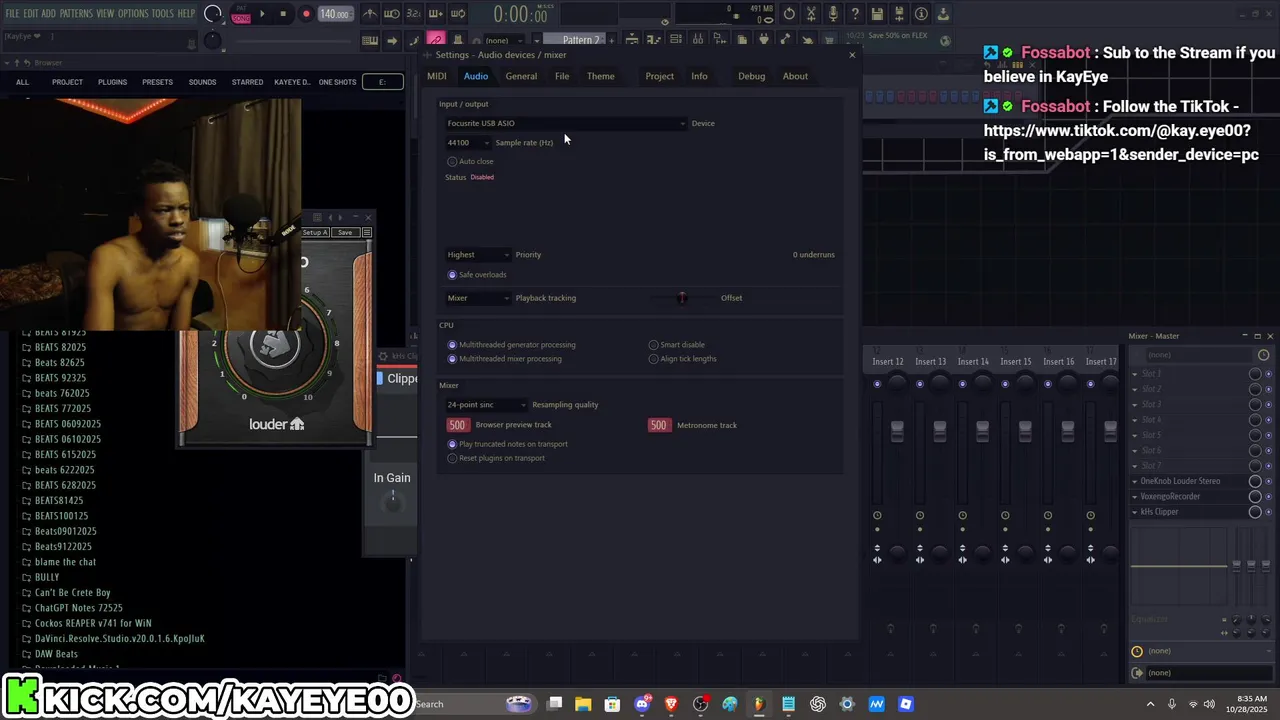
Task: Click the volume icon in system tray
Action: point(1211,704)
